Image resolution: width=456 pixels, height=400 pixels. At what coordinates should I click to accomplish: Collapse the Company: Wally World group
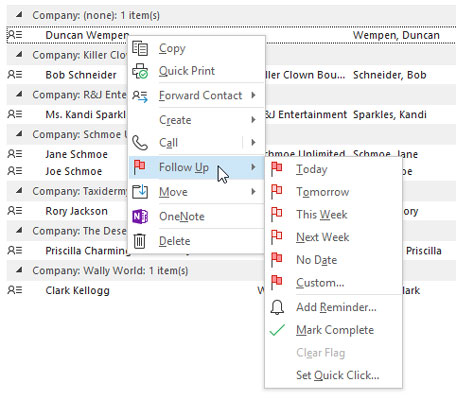[x=19, y=270]
